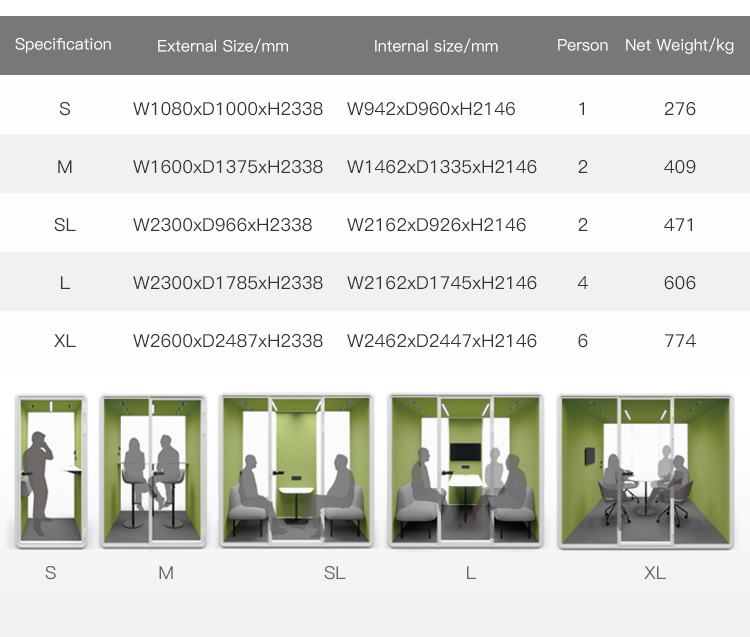Select the net weight value 774

coord(680,341)
